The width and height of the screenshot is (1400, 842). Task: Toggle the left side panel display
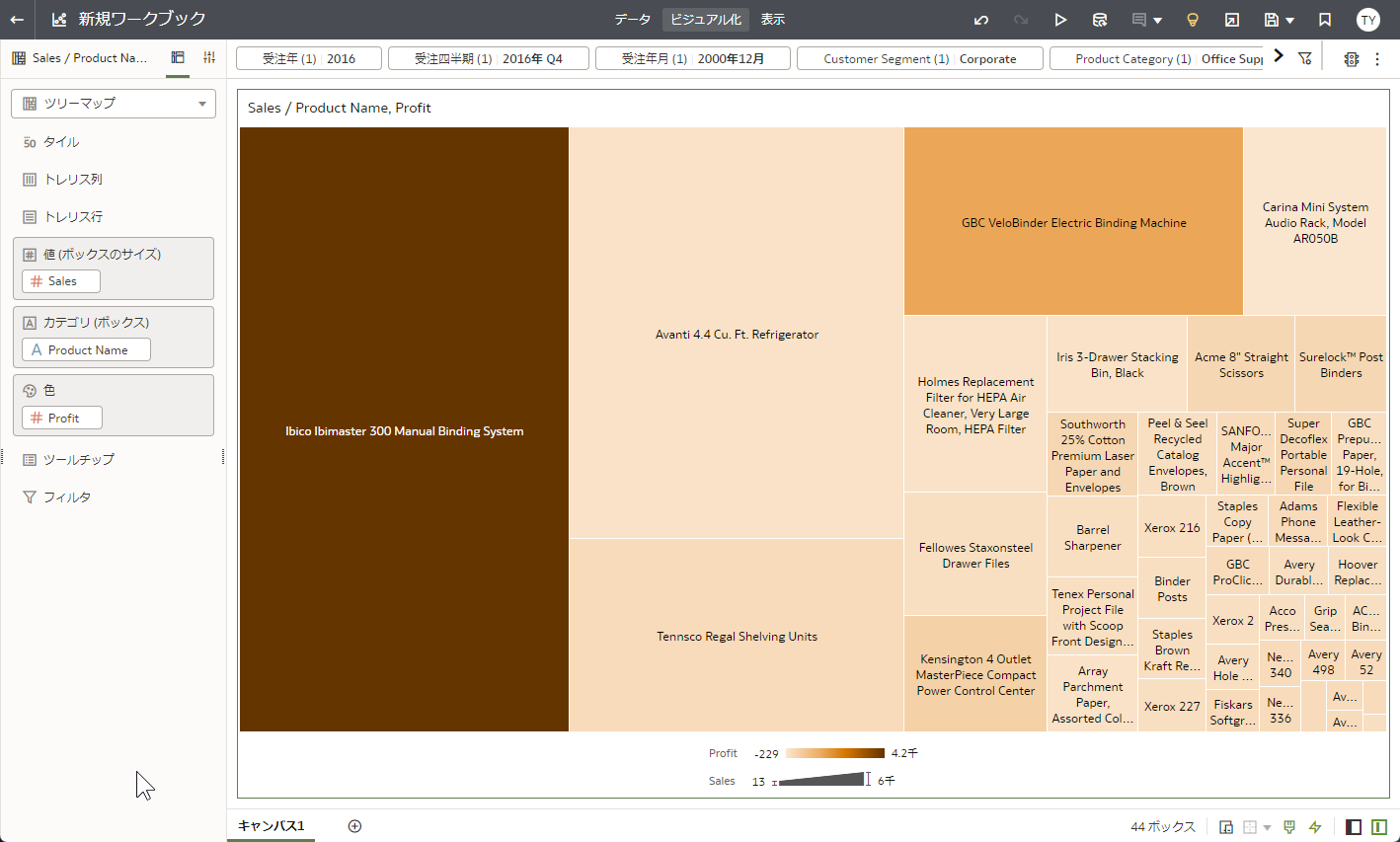click(x=1354, y=826)
